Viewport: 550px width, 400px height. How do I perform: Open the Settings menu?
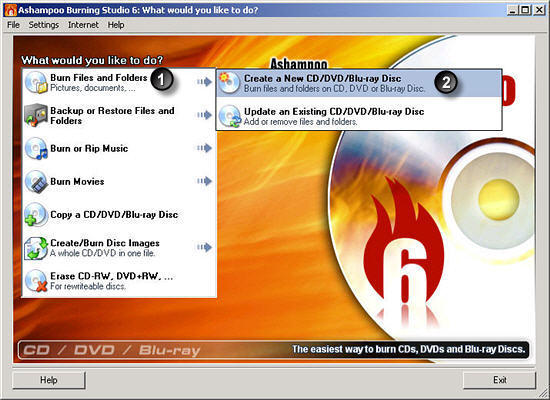[x=44, y=25]
